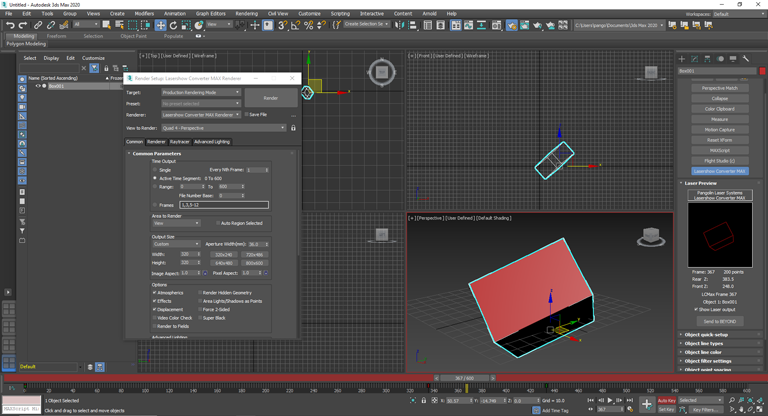Viewport: 768px width, 416px height.
Task: Lock the view to render
Action: (x=293, y=128)
